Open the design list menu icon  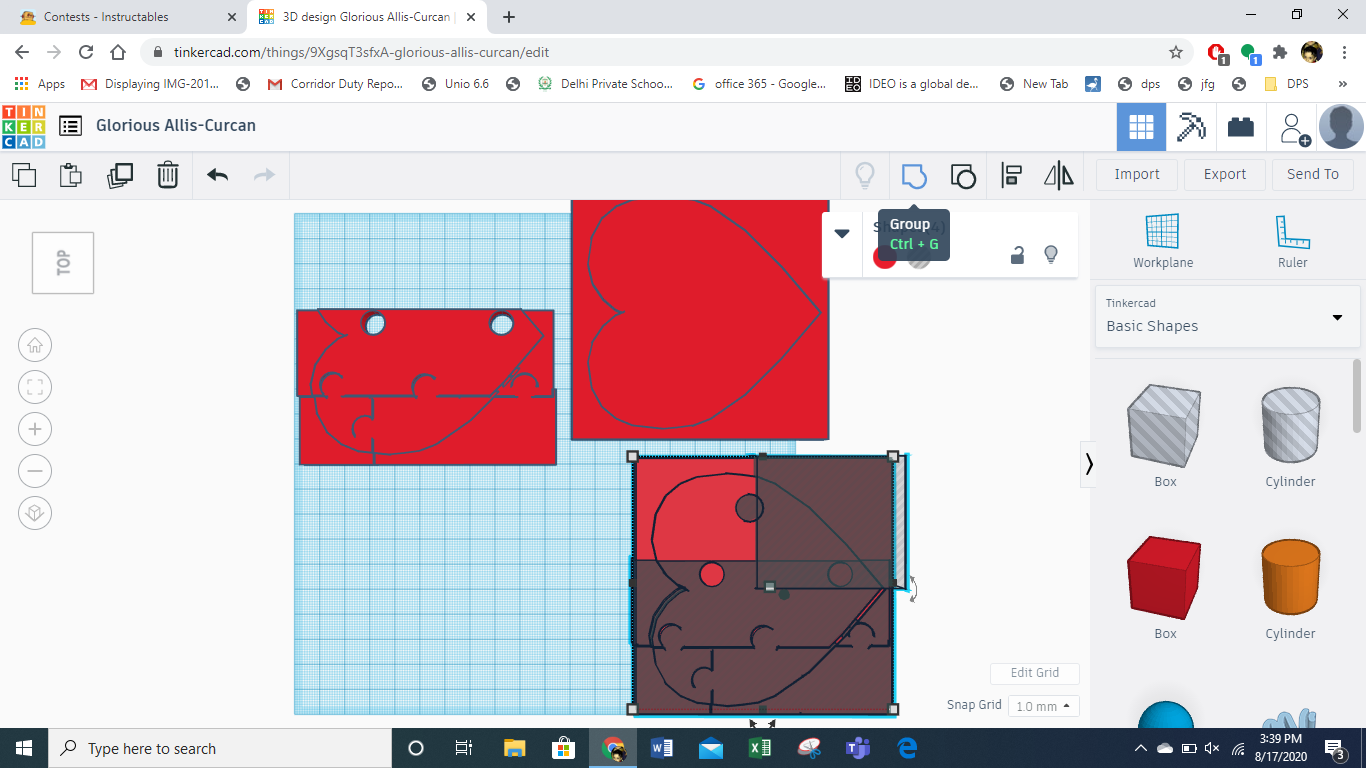pos(71,126)
